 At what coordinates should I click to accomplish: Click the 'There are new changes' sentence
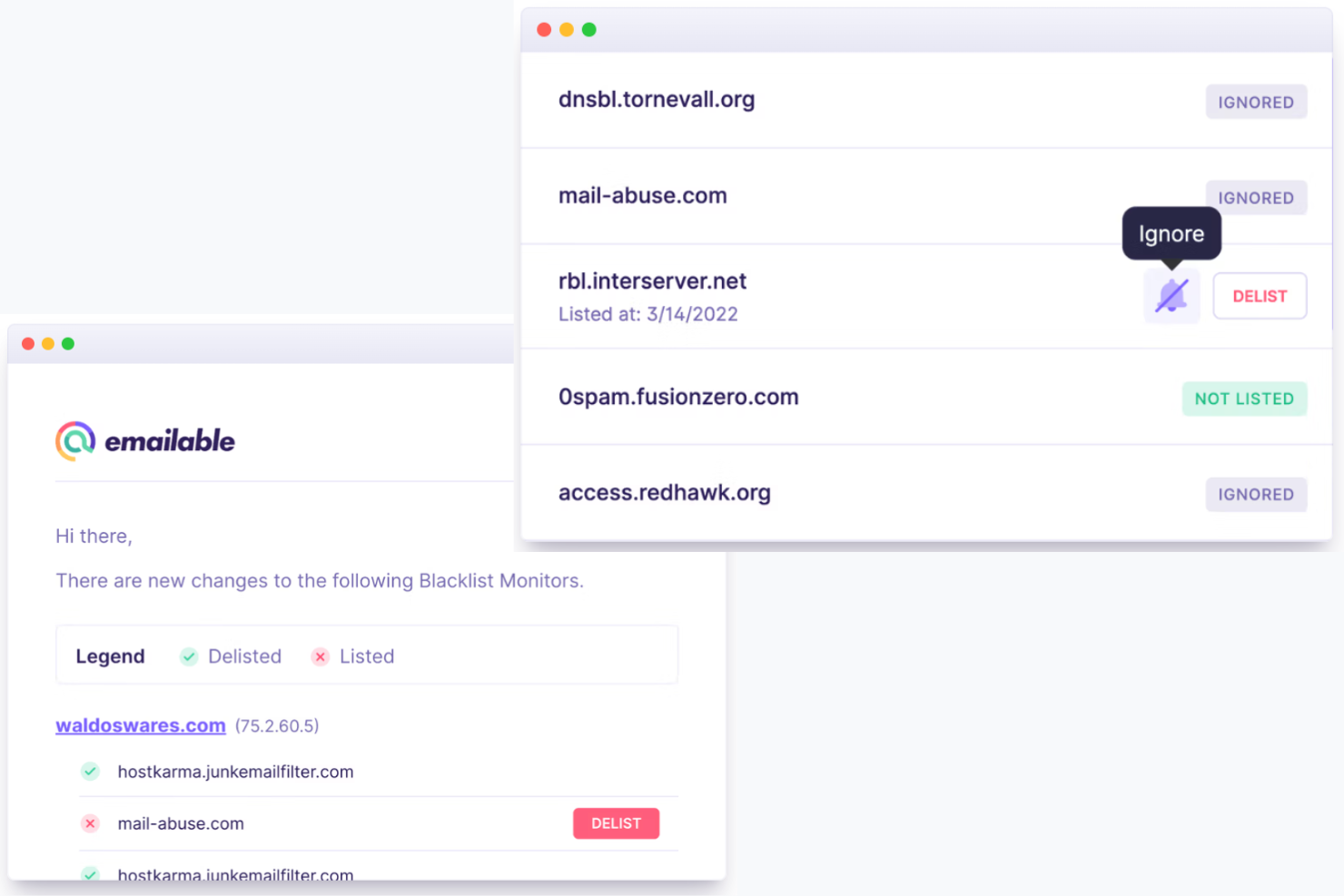coord(320,581)
